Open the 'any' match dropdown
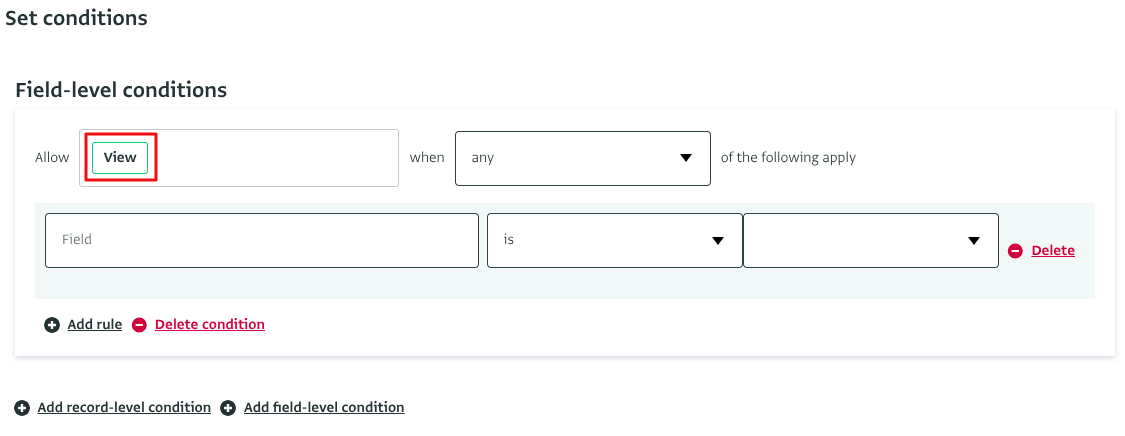 pos(570,158)
